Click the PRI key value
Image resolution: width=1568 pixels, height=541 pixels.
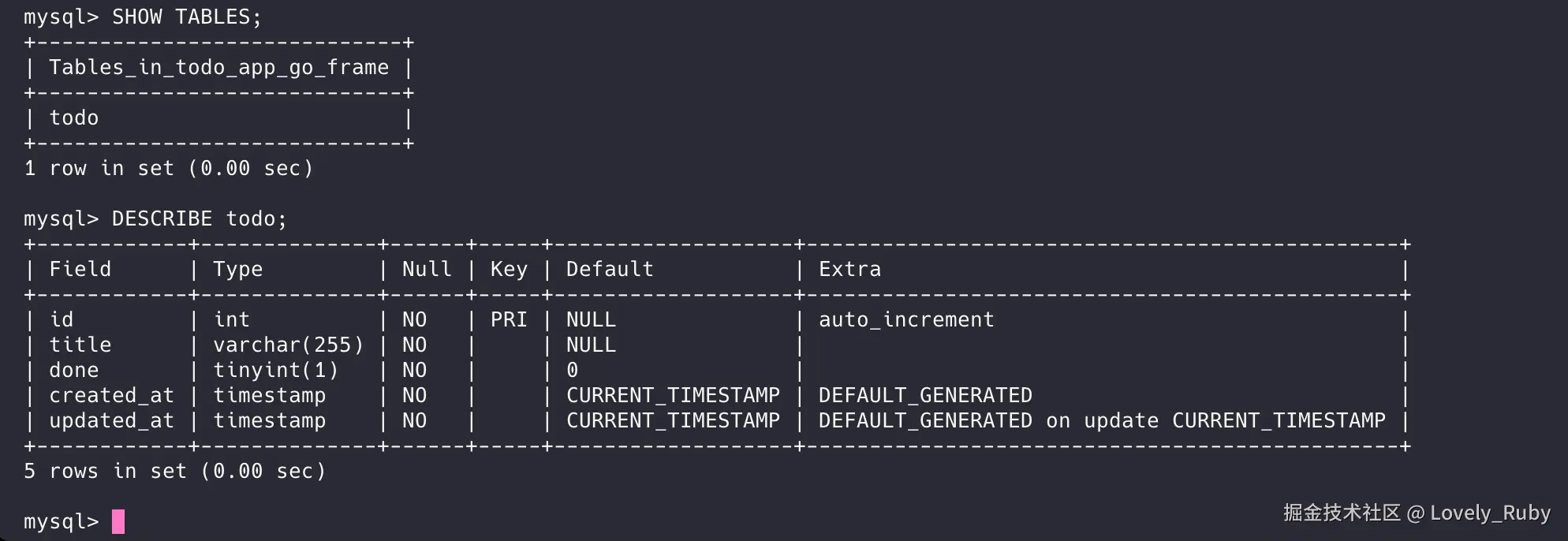tap(509, 320)
